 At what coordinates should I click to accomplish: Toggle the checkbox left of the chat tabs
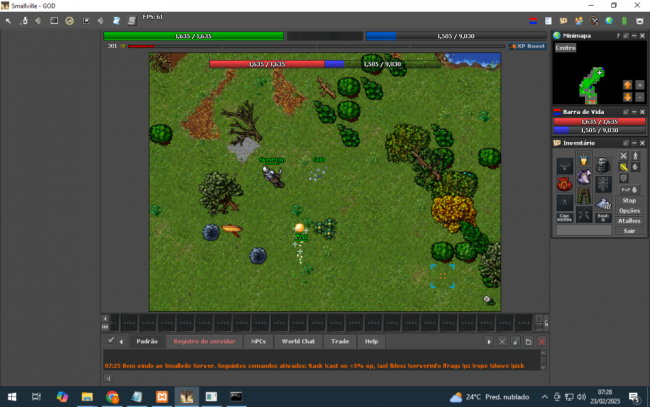[110, 341]
